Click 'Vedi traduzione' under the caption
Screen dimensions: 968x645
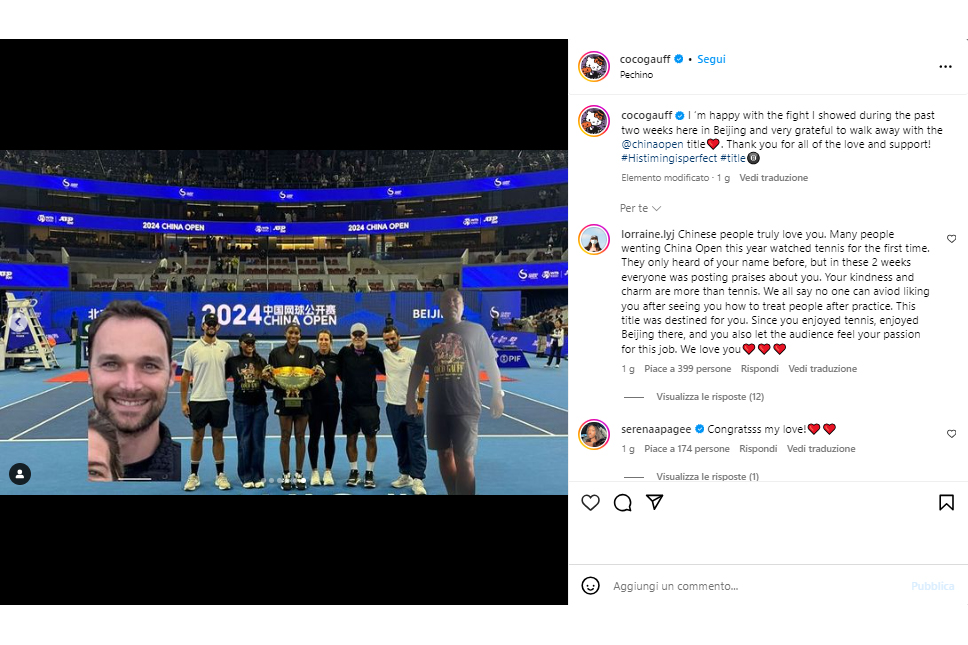pyautogui.click(x=774, y=178)
